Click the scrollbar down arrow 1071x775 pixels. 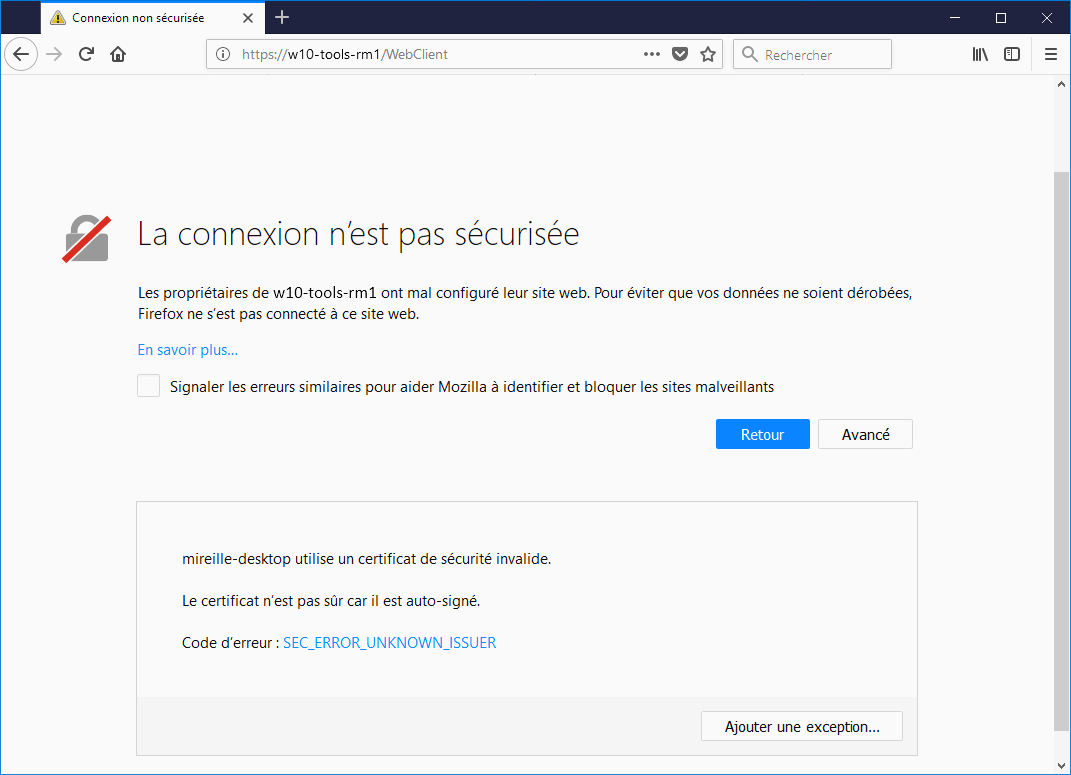coord(1061,765)
